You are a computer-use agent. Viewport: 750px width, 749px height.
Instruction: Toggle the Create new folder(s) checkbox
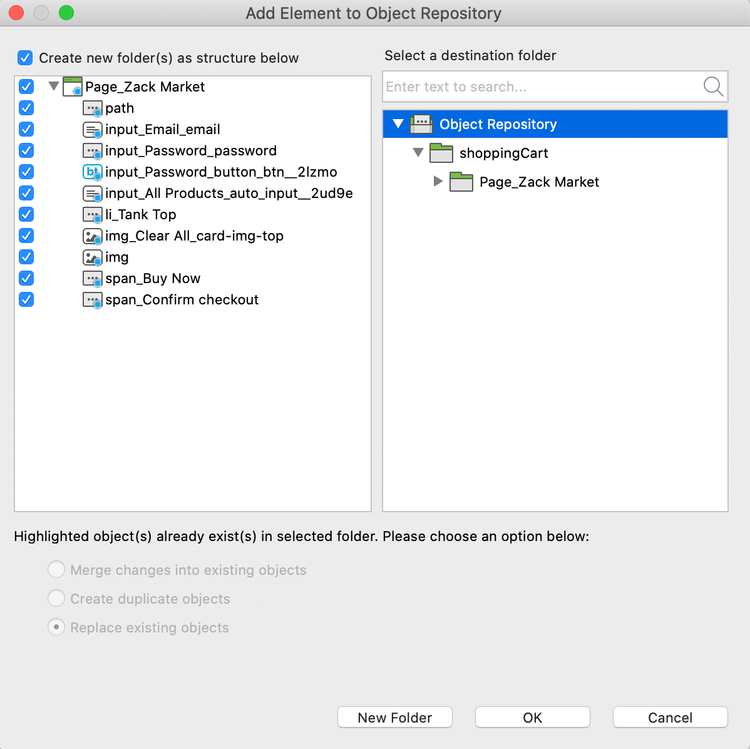[x=25, y=58]
